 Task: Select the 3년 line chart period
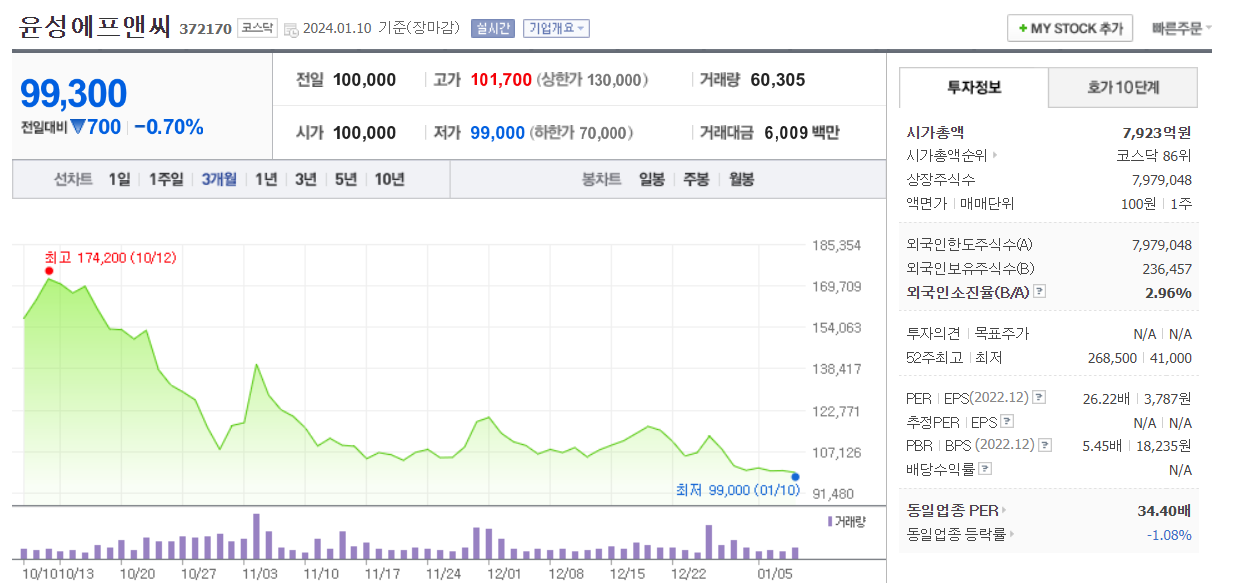coord(306,179)
